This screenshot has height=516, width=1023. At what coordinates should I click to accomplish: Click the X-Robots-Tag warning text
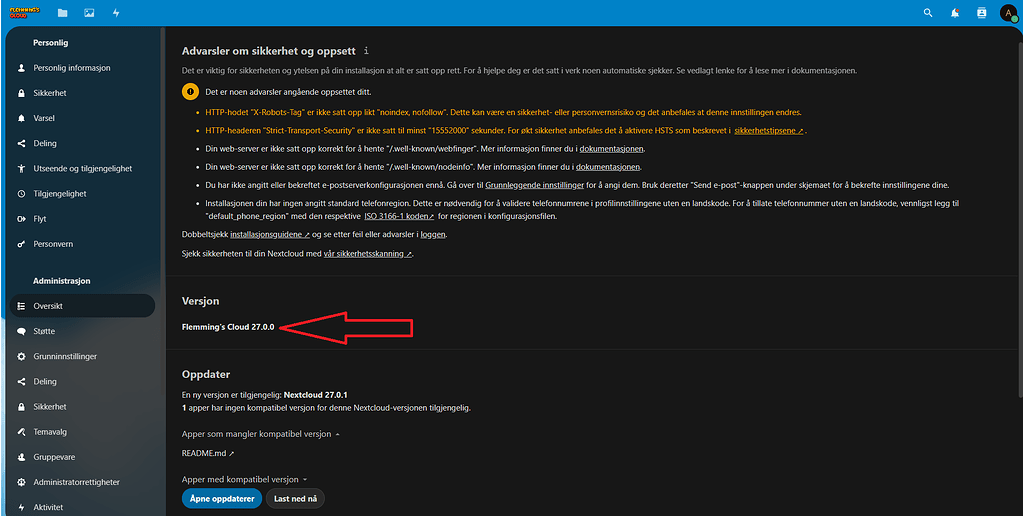tap(503, 112)
